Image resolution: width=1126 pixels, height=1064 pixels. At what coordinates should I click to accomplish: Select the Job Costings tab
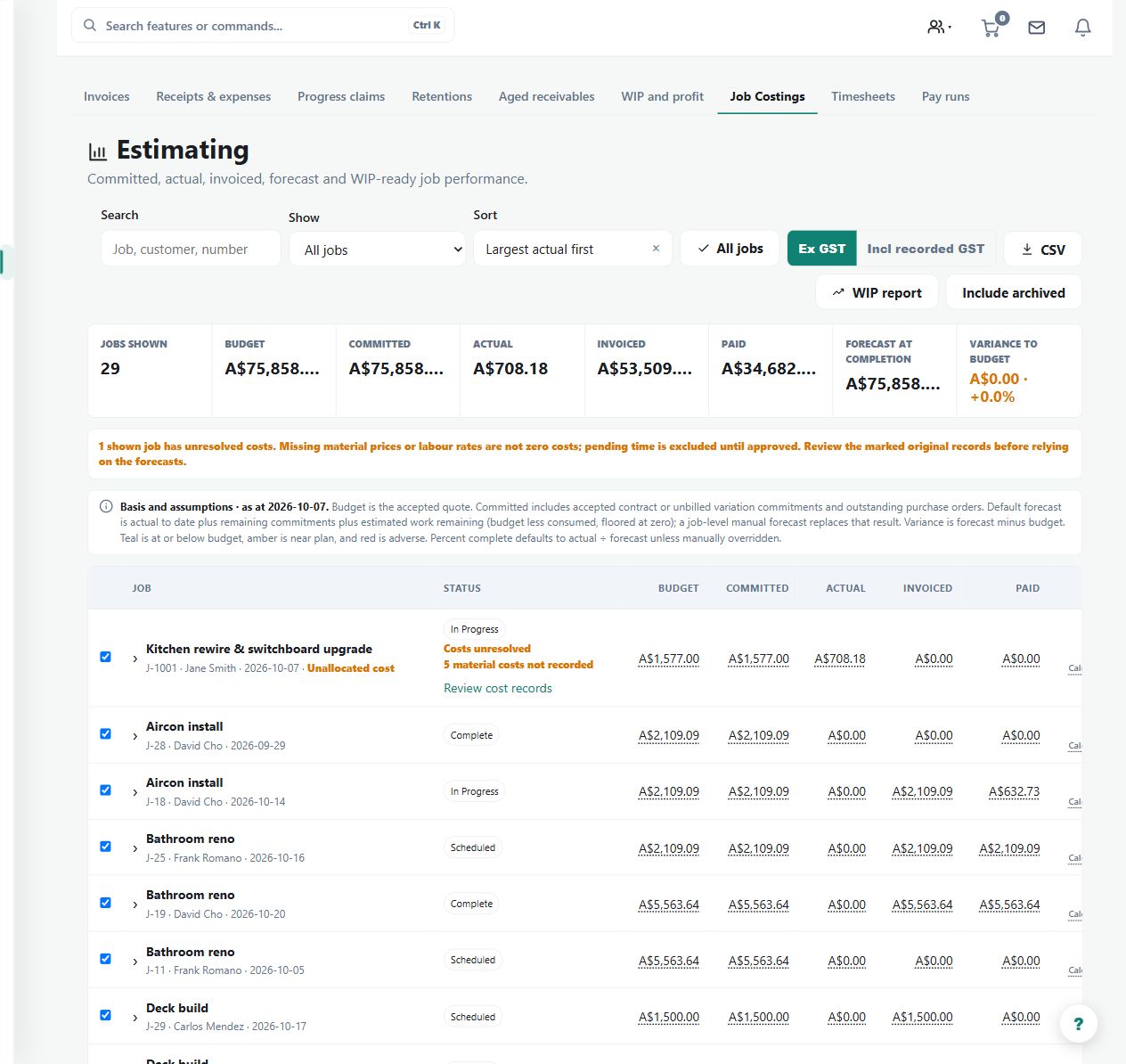(767, 96)
